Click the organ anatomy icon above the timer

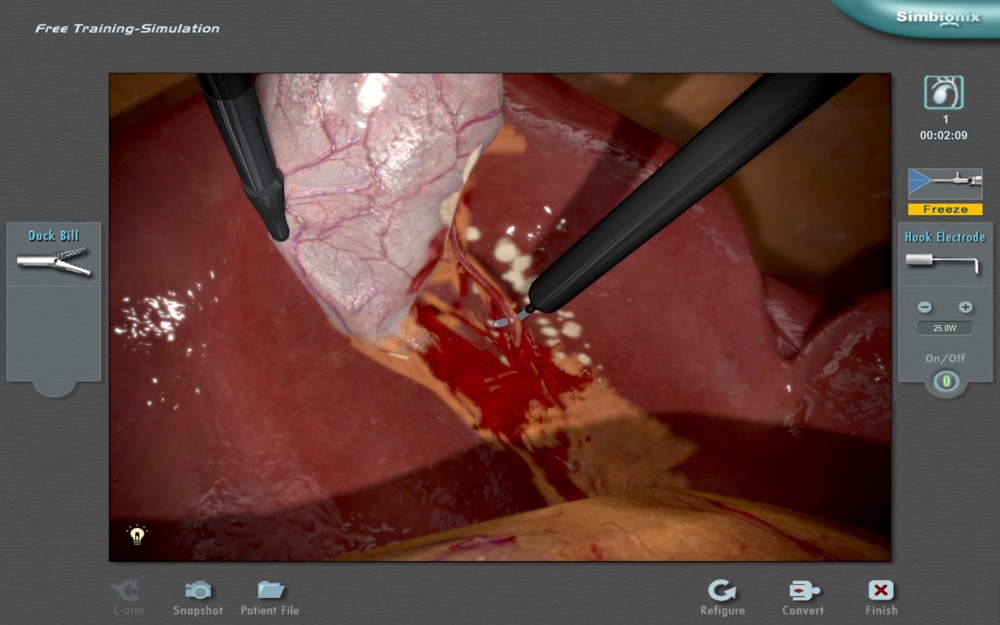(x=943, y=93)
